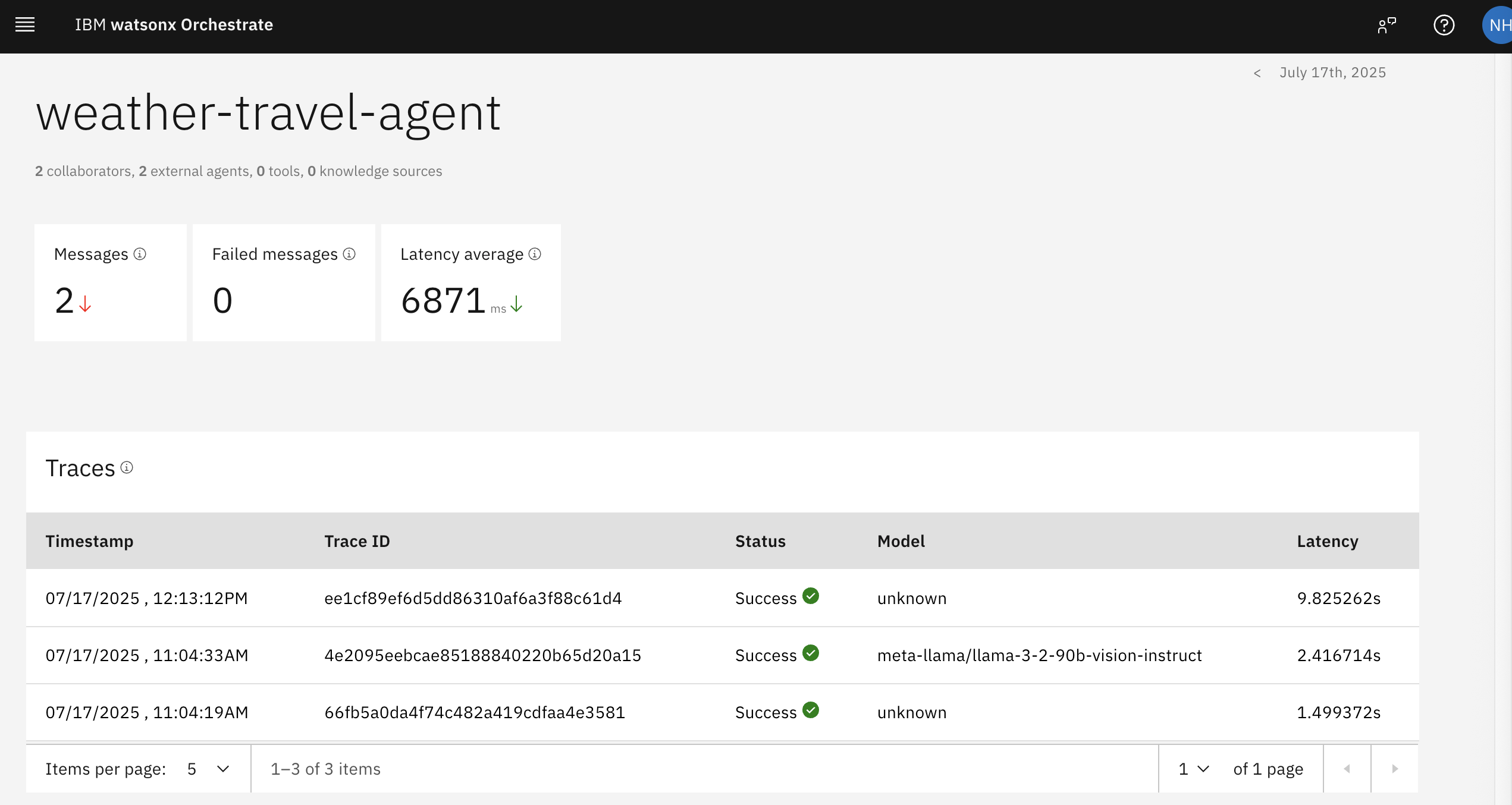
Task: Go to previous page of traces
Action: [1347, 769]
